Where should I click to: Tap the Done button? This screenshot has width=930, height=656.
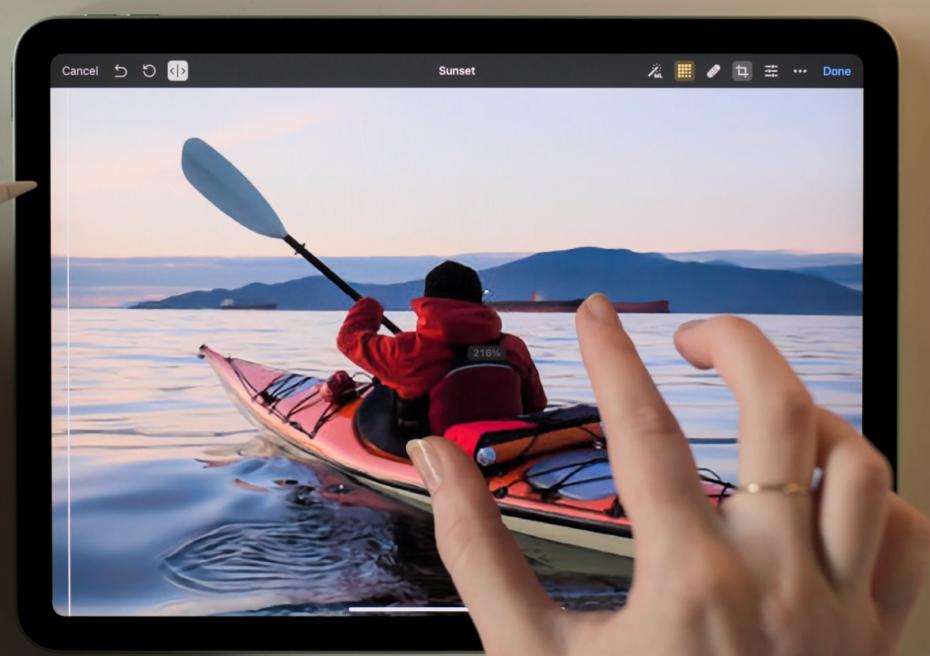click(836, 71)
